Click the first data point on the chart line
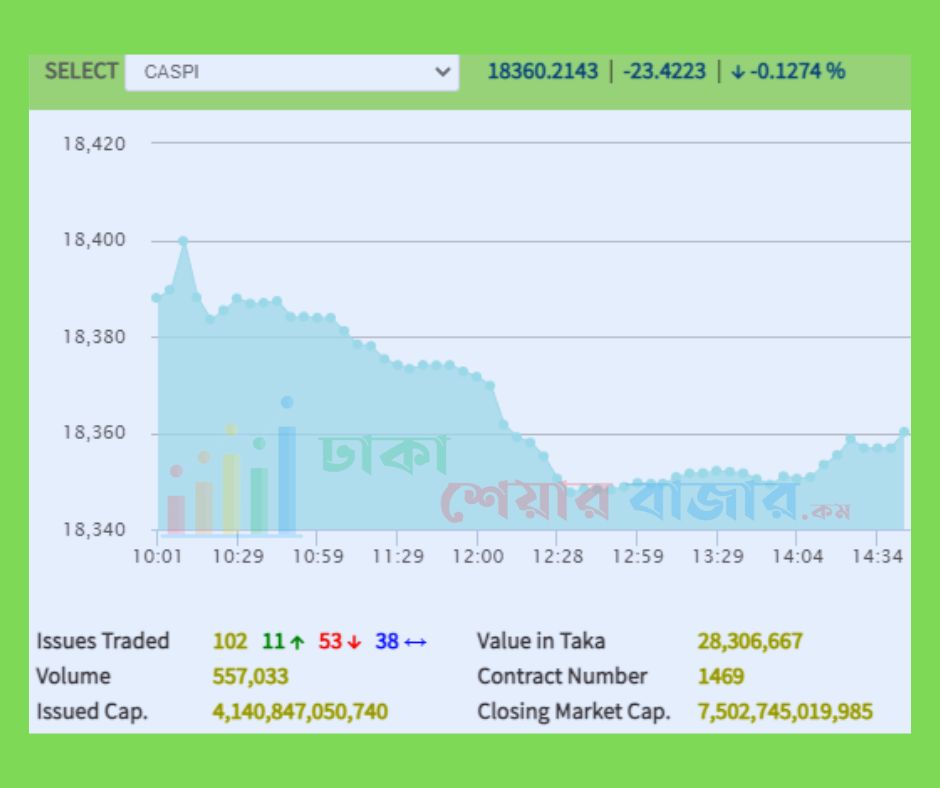940x788 pixels. point(156,298)
